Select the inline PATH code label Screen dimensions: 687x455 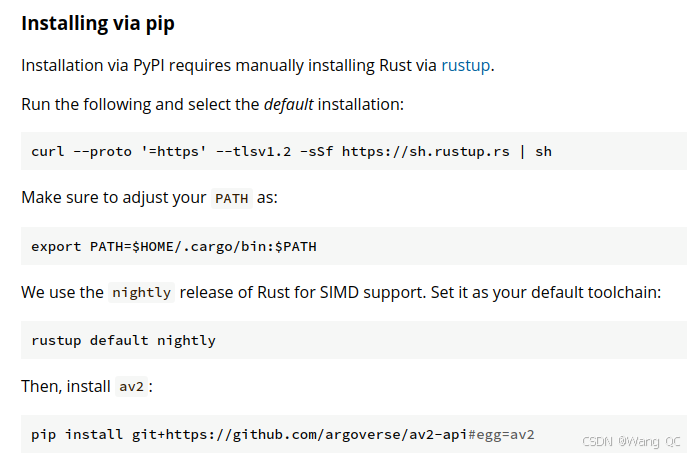[232, 199]
